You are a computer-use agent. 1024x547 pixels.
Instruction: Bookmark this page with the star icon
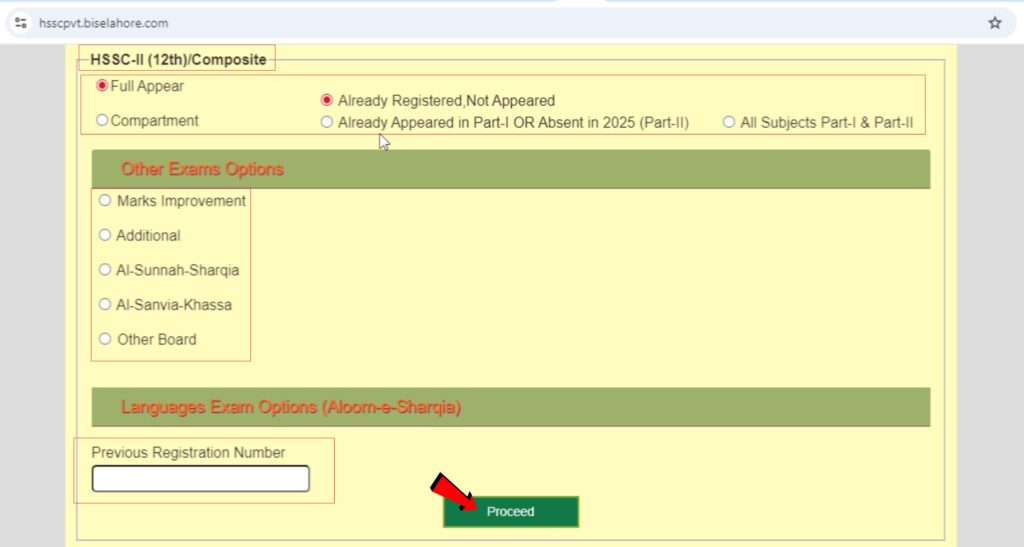point(994,23)
